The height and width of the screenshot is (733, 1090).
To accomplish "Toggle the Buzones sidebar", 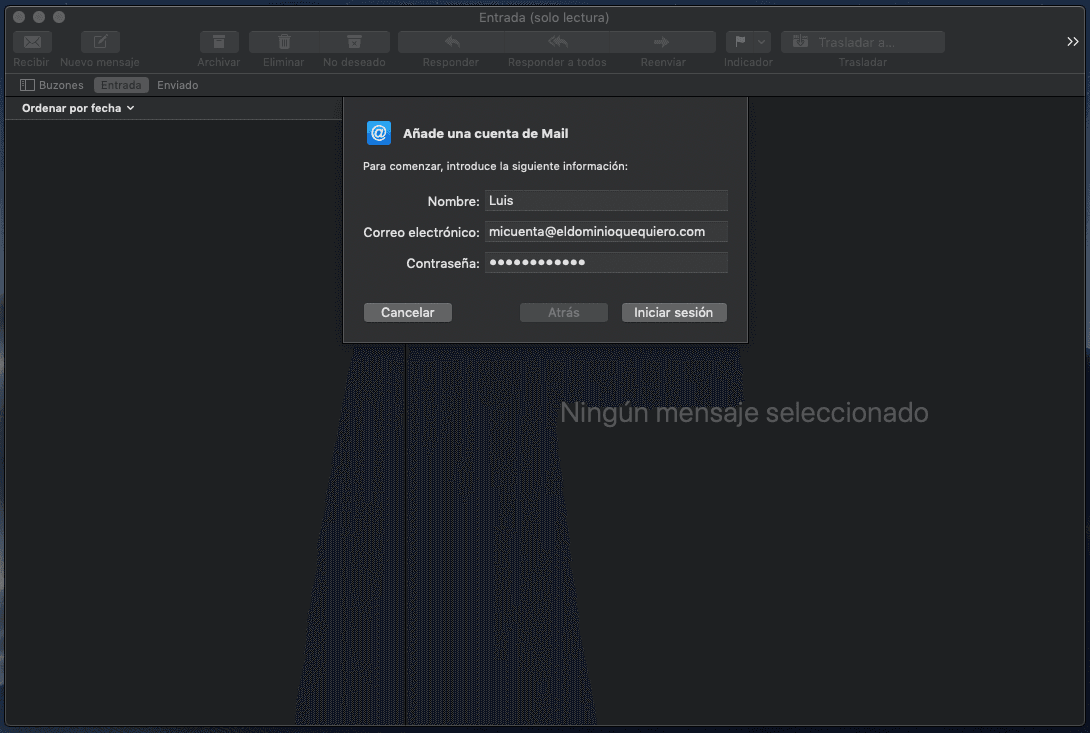I will [52, 85].
